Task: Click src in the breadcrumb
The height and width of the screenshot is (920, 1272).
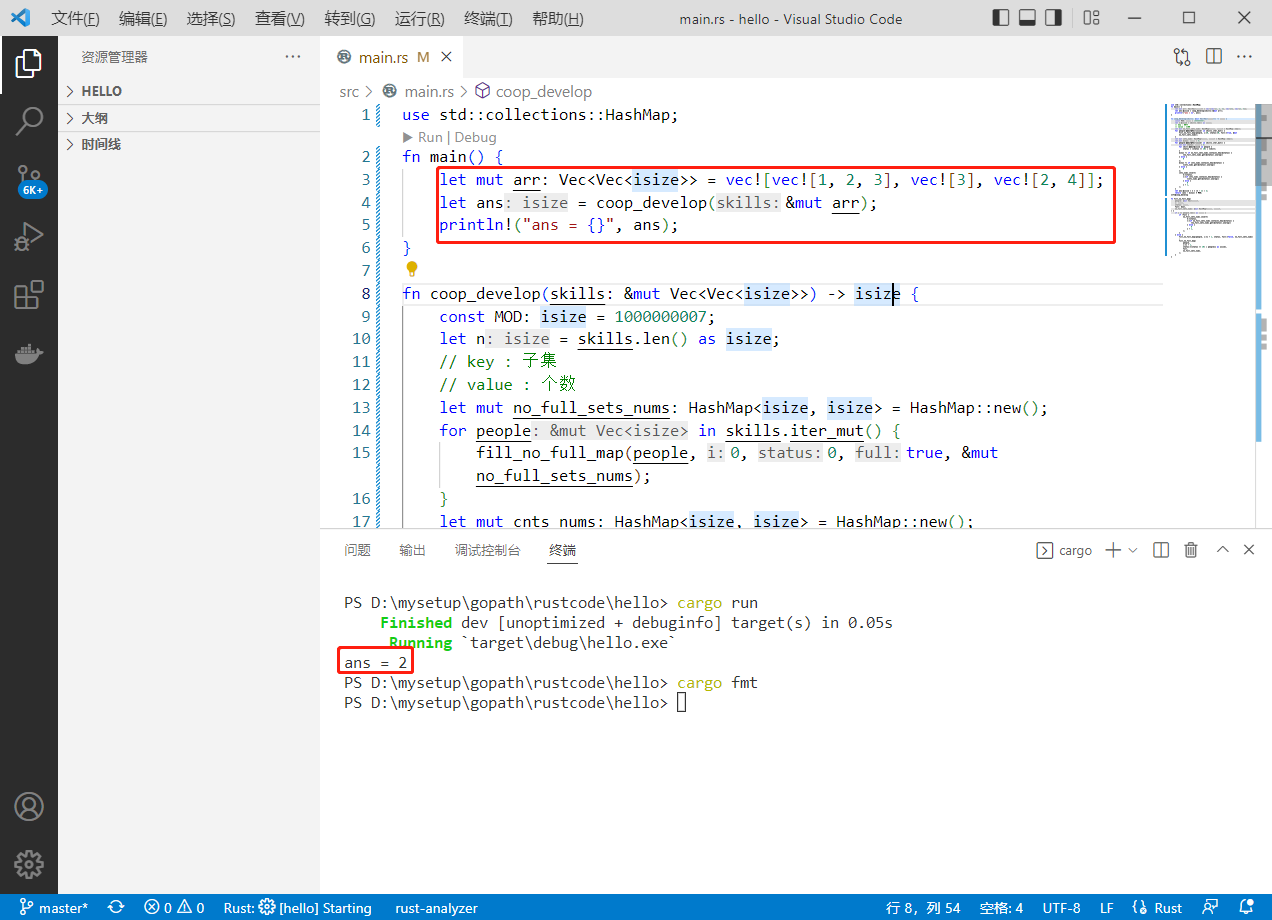Action: point(348,91)
